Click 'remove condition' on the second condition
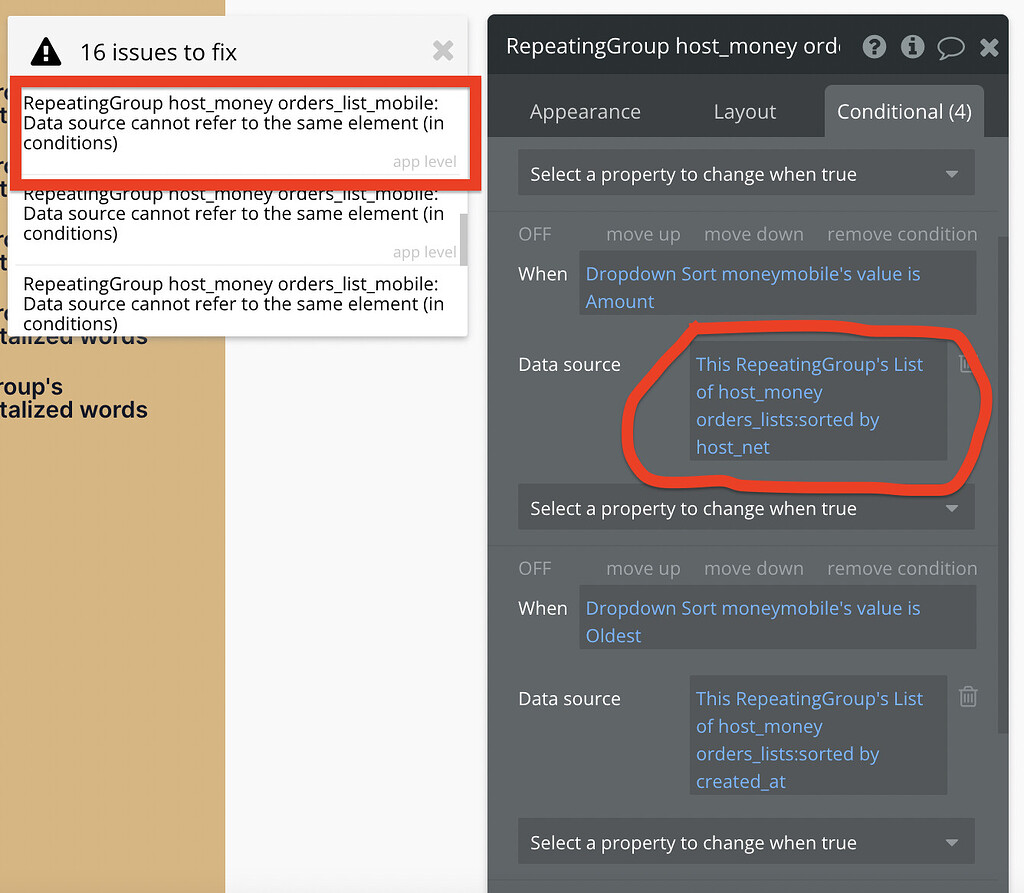The width and height of the screenshot is (1024, 893). coord(902,568)
